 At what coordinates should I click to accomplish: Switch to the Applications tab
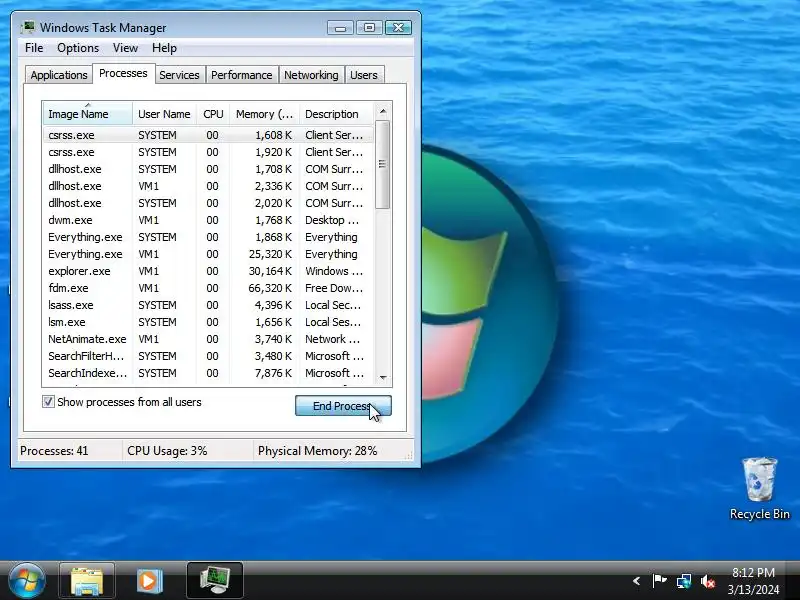[x=59, y=75]
